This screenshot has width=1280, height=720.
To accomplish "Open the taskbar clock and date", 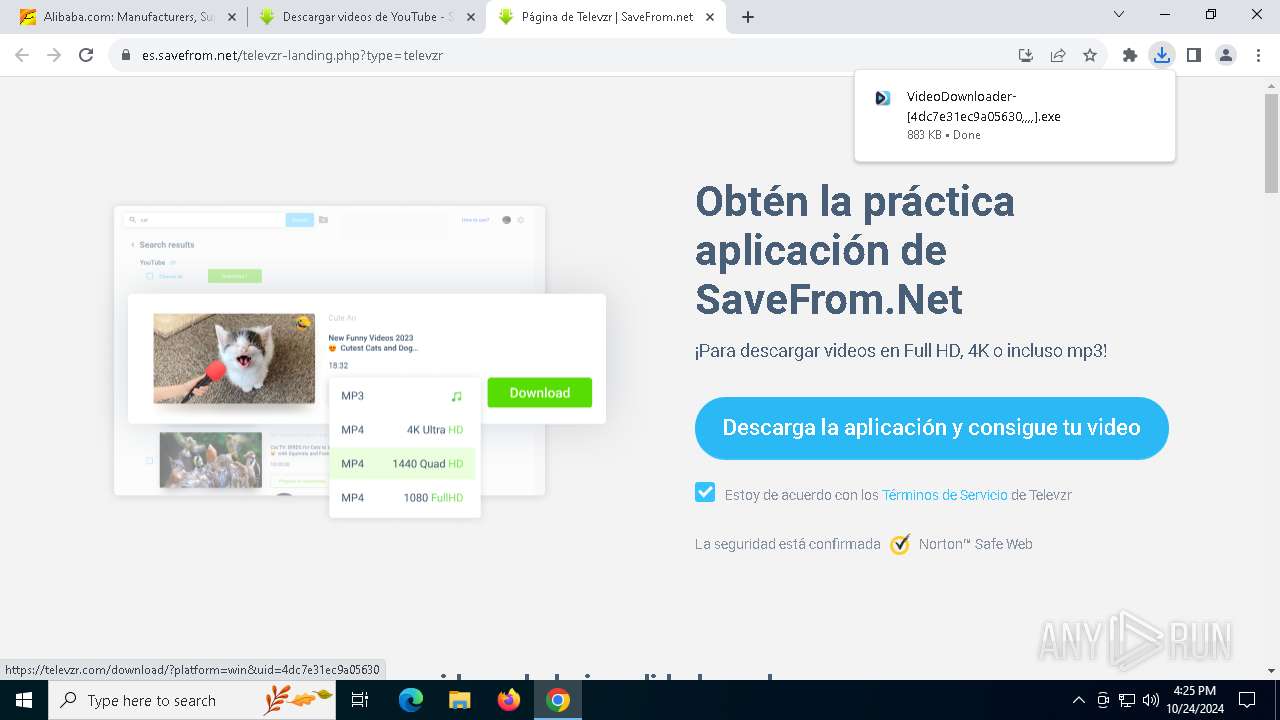I will tap(1194, 700).
